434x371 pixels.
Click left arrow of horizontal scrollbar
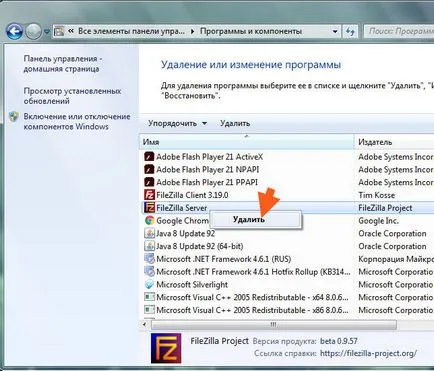144,324
